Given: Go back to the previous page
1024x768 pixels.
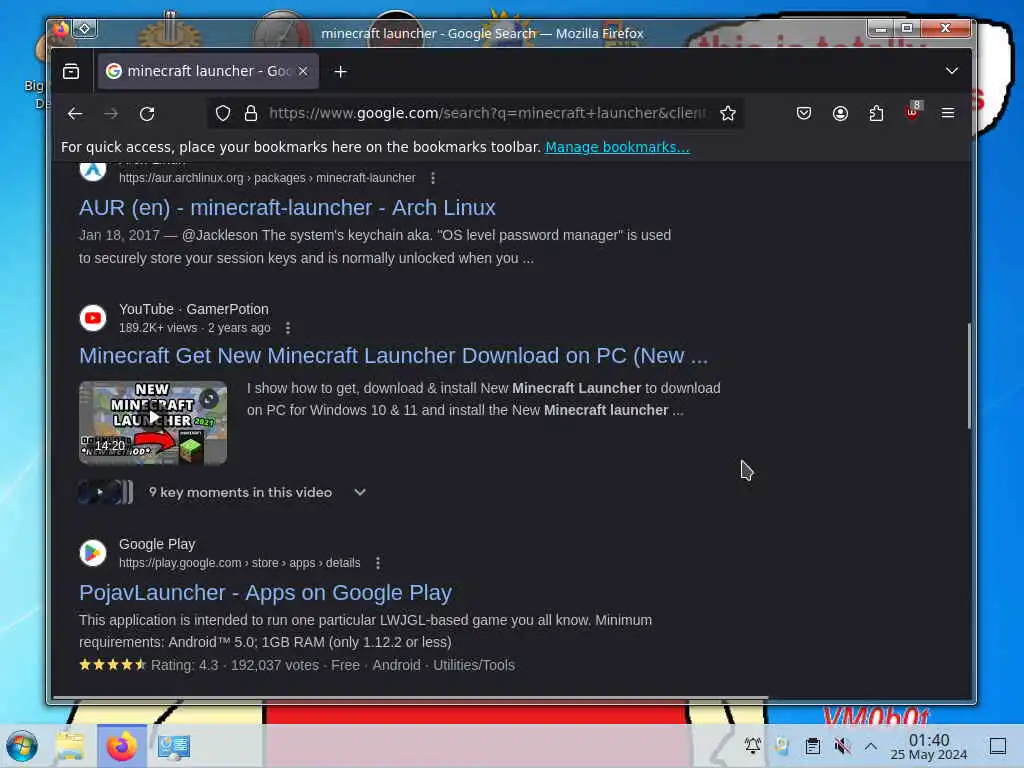Looking at the screenshot, I should tap(75, 114).
